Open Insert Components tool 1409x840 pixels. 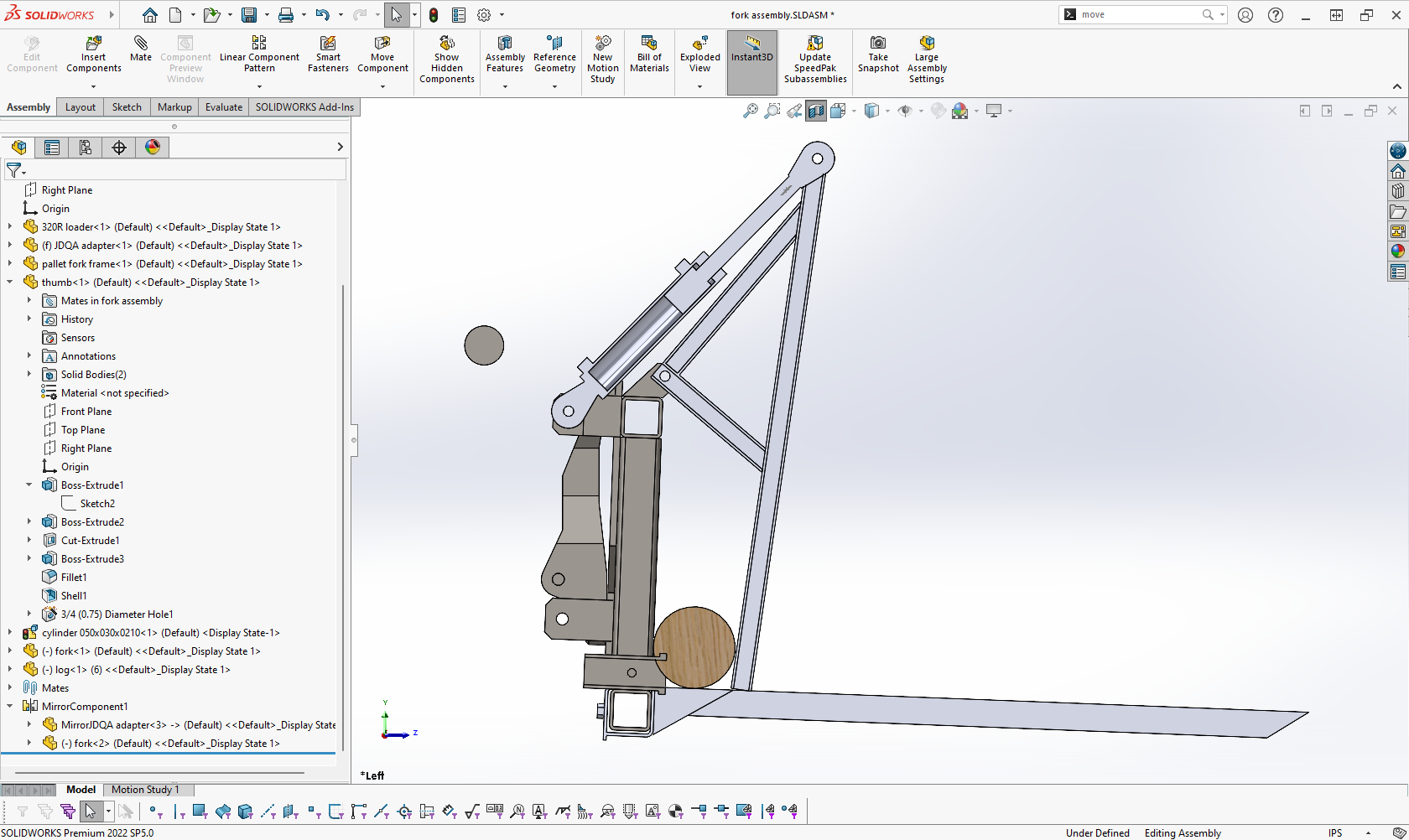coord(94,44)
